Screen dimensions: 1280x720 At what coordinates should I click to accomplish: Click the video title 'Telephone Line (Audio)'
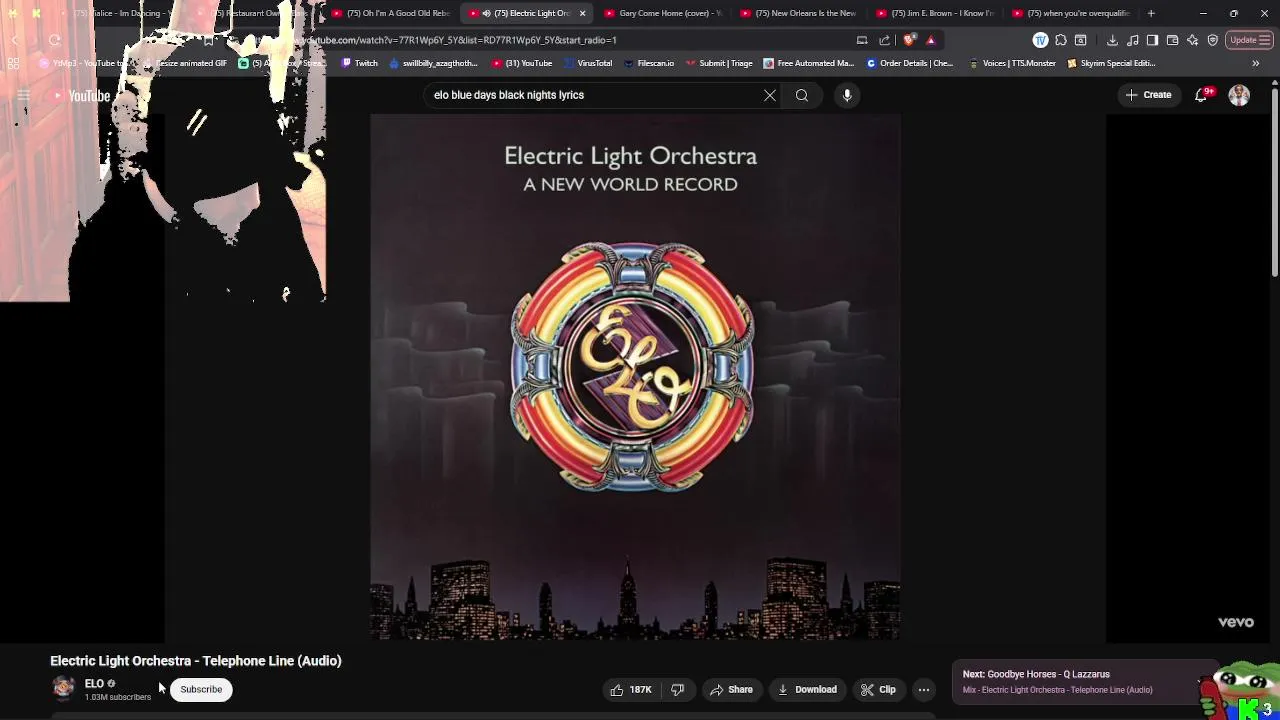[196, 661]
